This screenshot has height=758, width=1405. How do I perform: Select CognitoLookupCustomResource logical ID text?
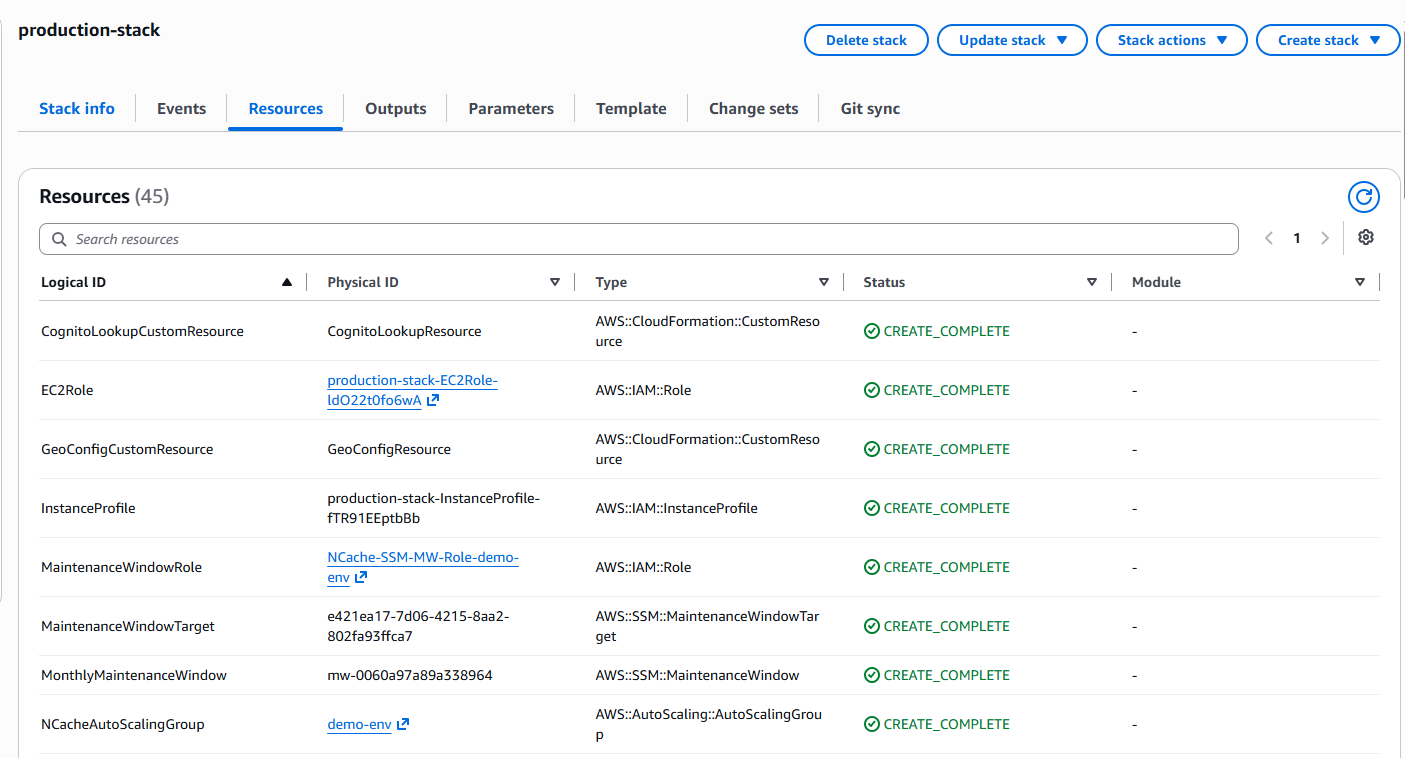(142, 331)
